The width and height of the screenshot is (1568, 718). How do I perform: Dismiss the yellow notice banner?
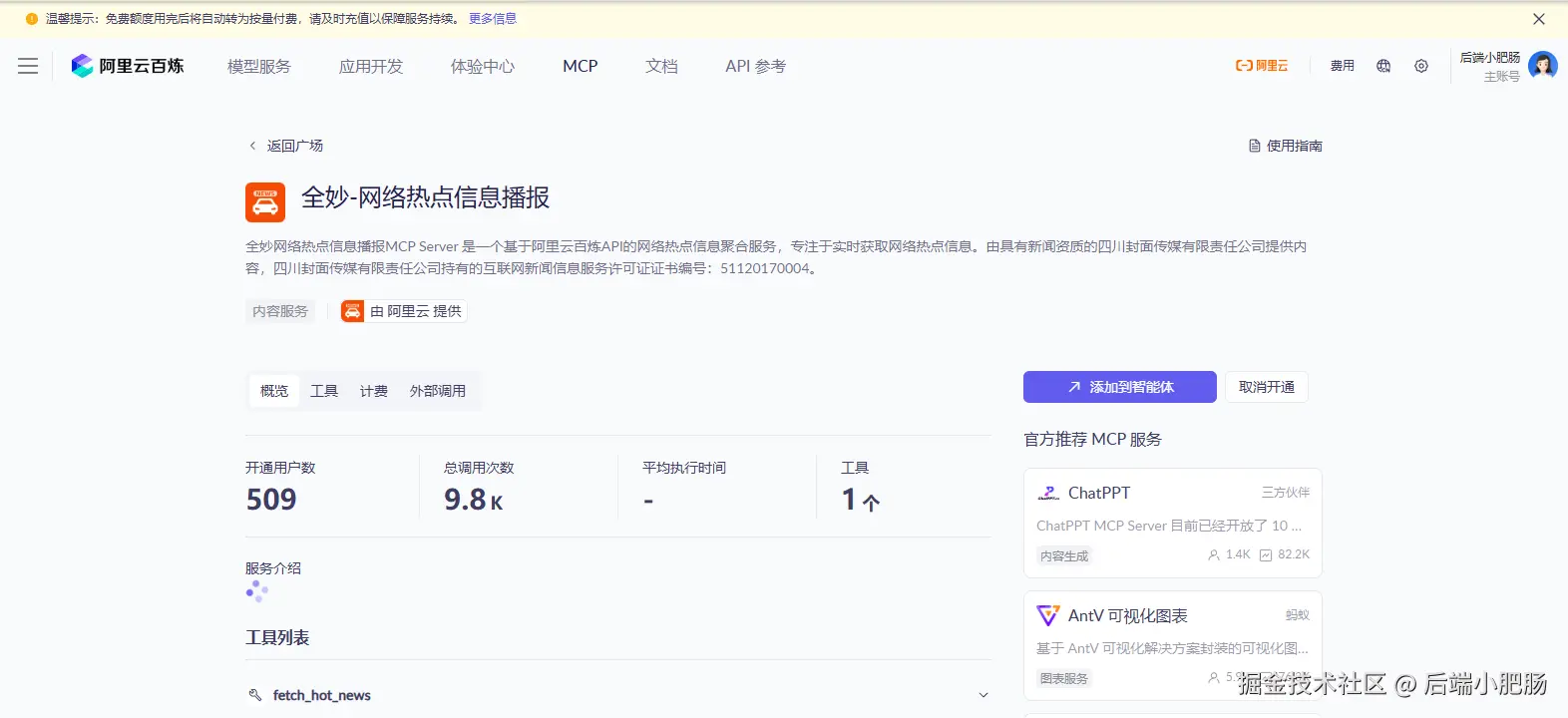click(1539, 19)
